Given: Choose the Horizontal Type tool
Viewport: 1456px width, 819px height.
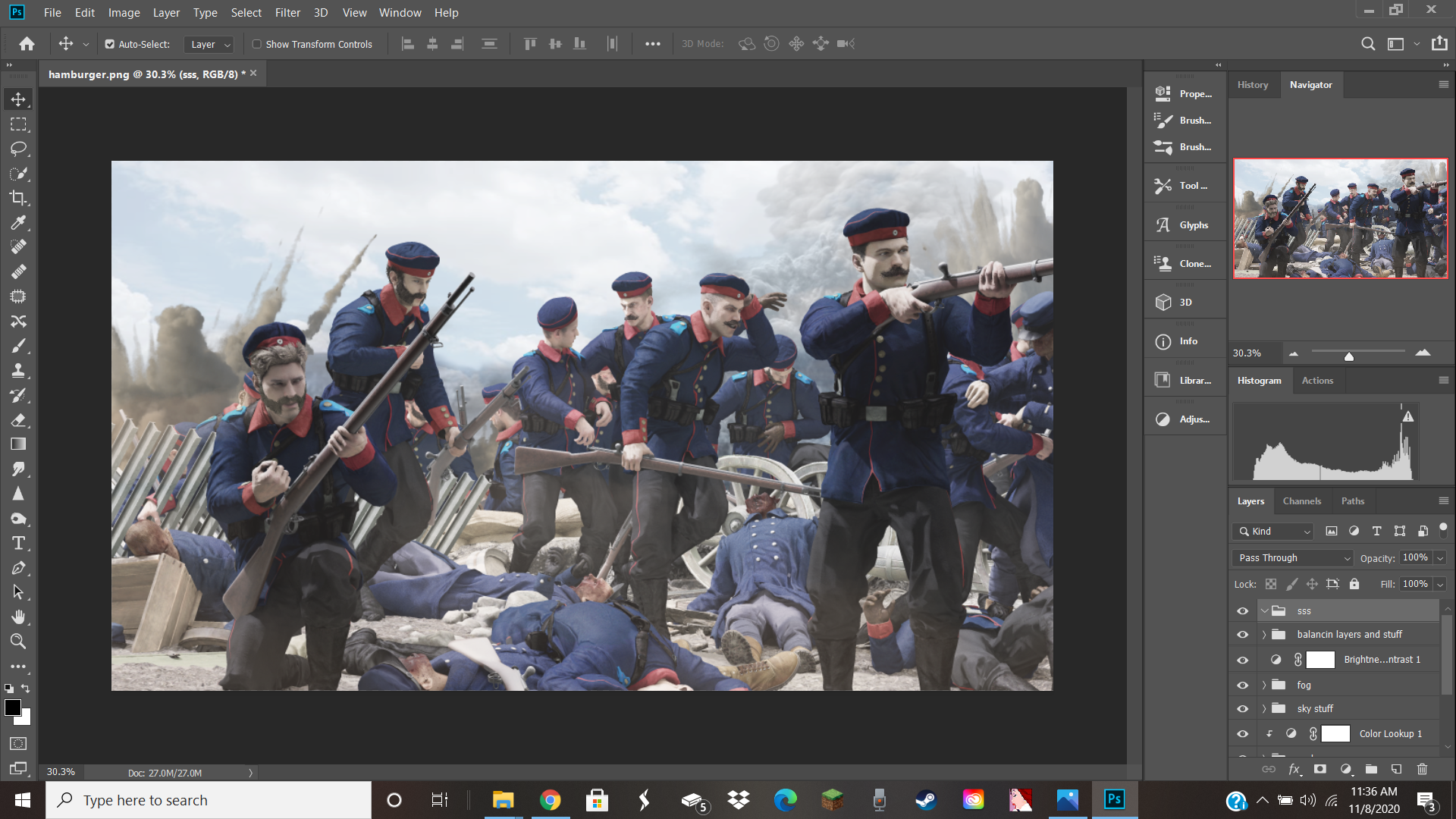Looking at the screenshot, I should coord(18,543).
